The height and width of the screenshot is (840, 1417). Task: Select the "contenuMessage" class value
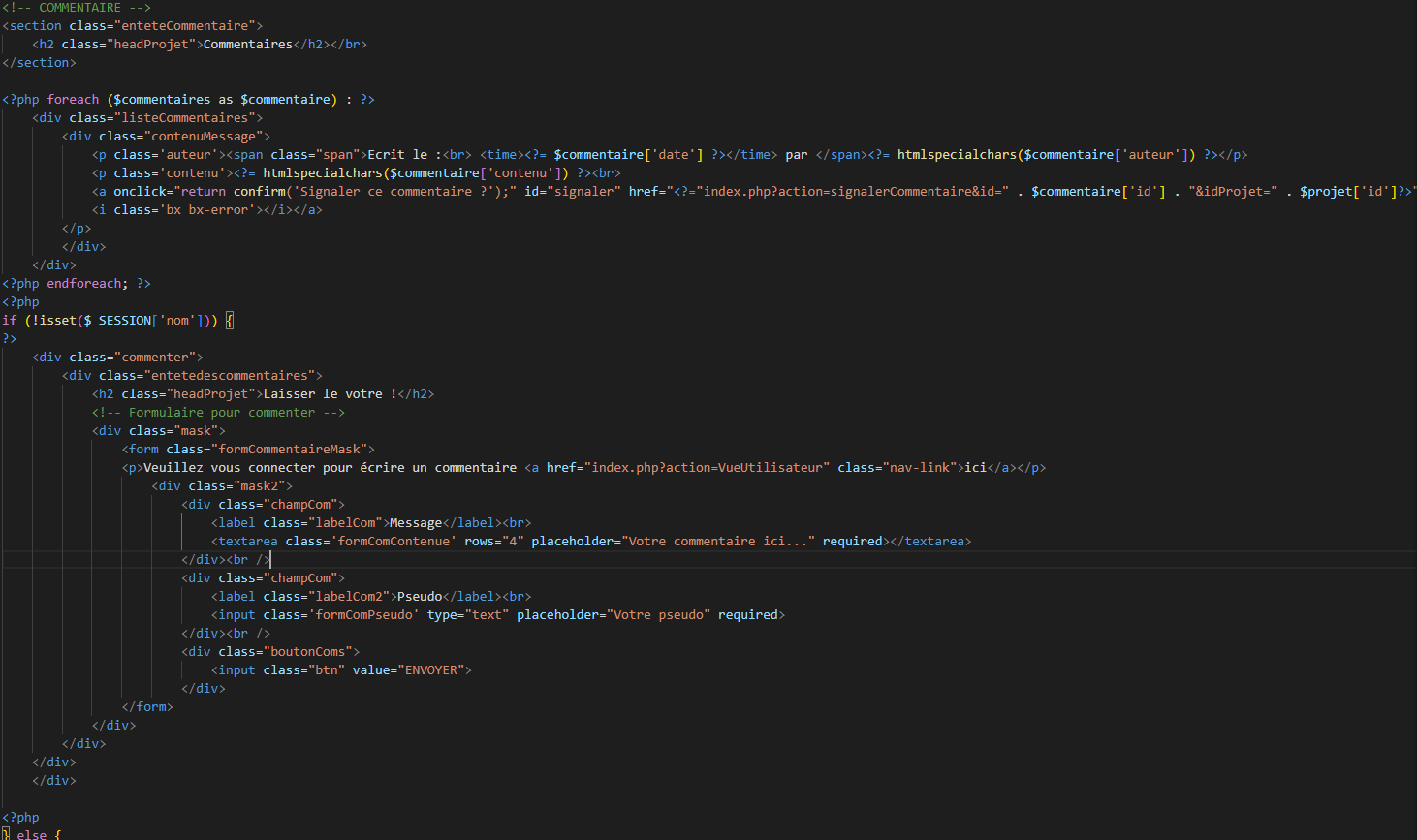pos(204,137)
